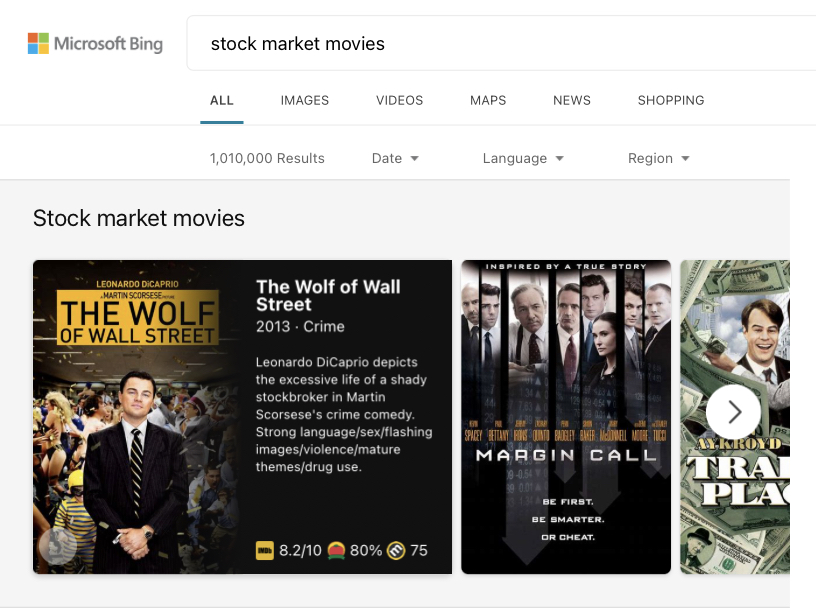The height and width of the screenshot is (612, 816).
Task: Open the Region filter dropdown
Action: pyautogui.click(x=658, y=158)
